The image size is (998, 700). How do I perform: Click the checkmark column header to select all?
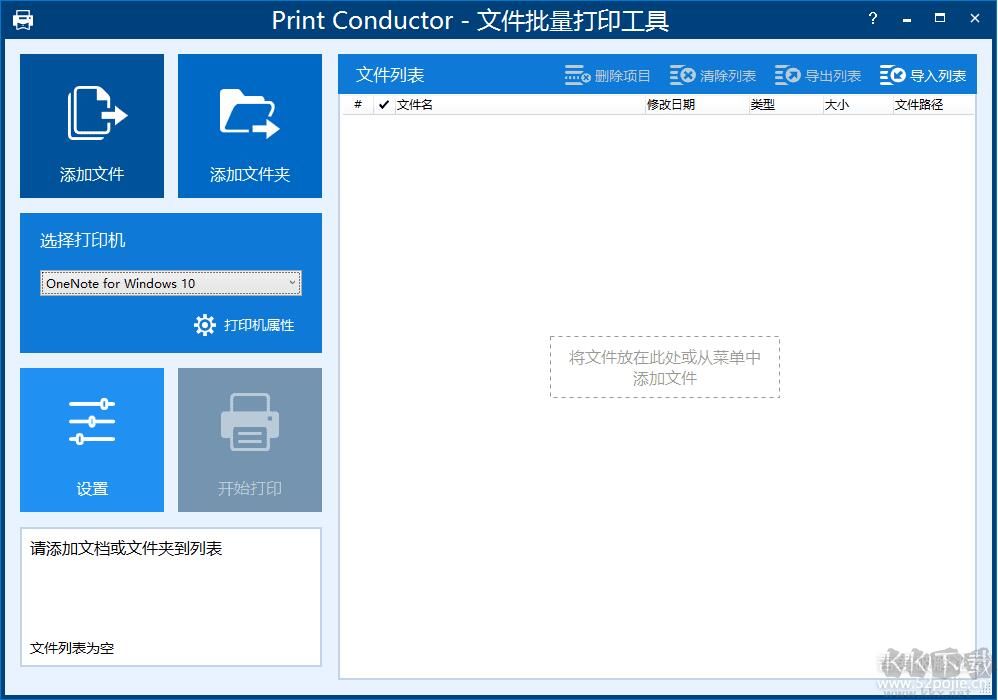pos(383,104)
